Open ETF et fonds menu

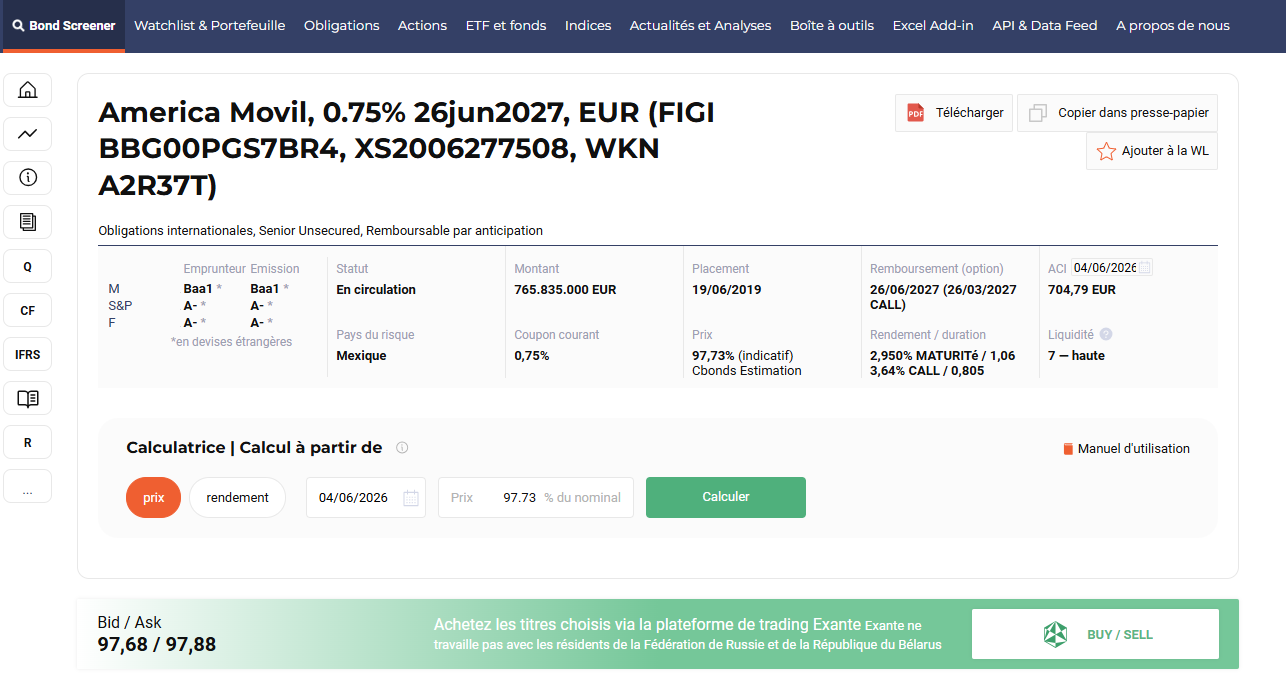click(x=506, y=26)
